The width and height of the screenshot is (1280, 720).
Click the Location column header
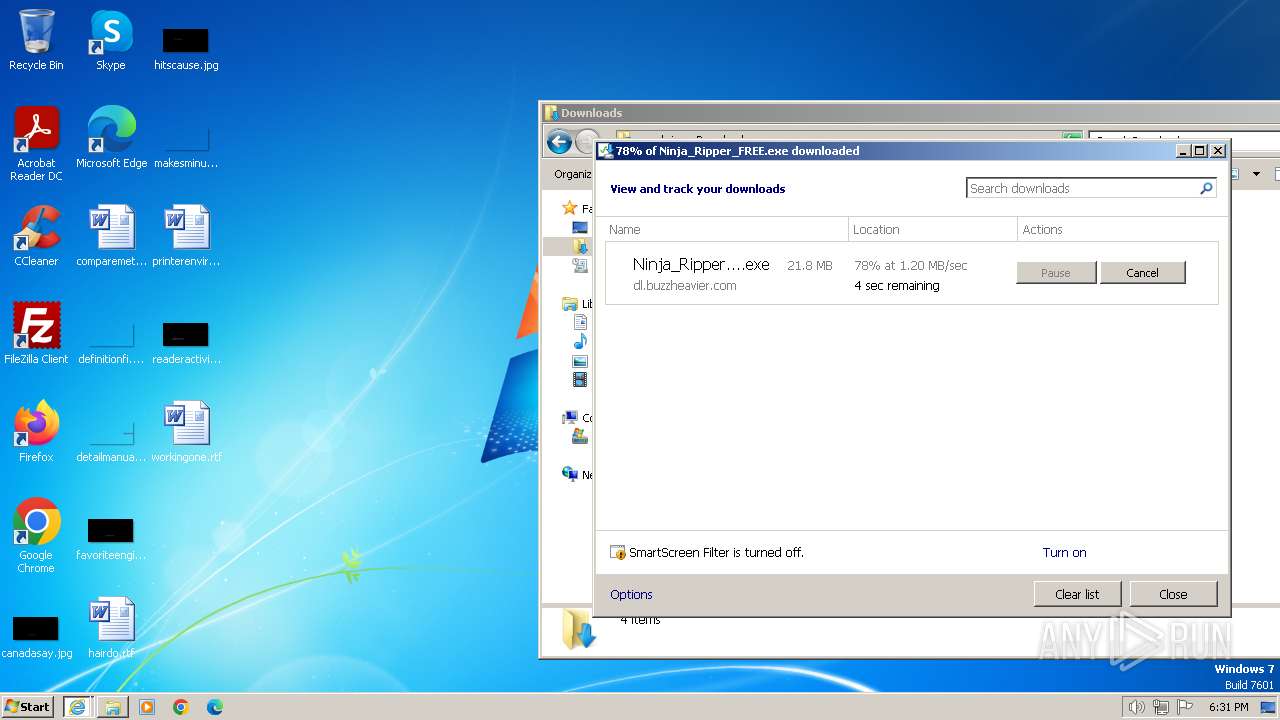tap(933, 229)
